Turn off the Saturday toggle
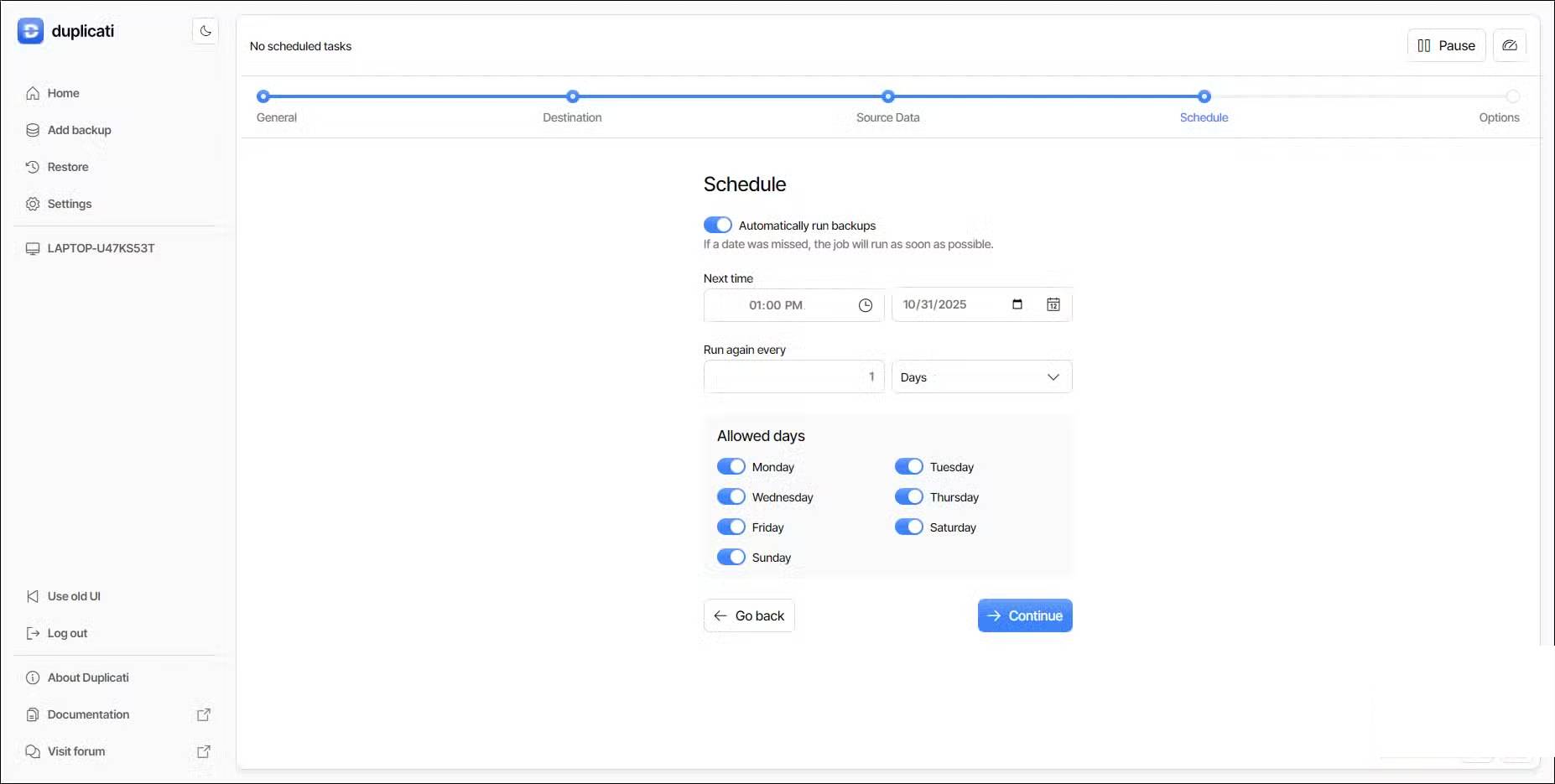 [x=909, y=527]
